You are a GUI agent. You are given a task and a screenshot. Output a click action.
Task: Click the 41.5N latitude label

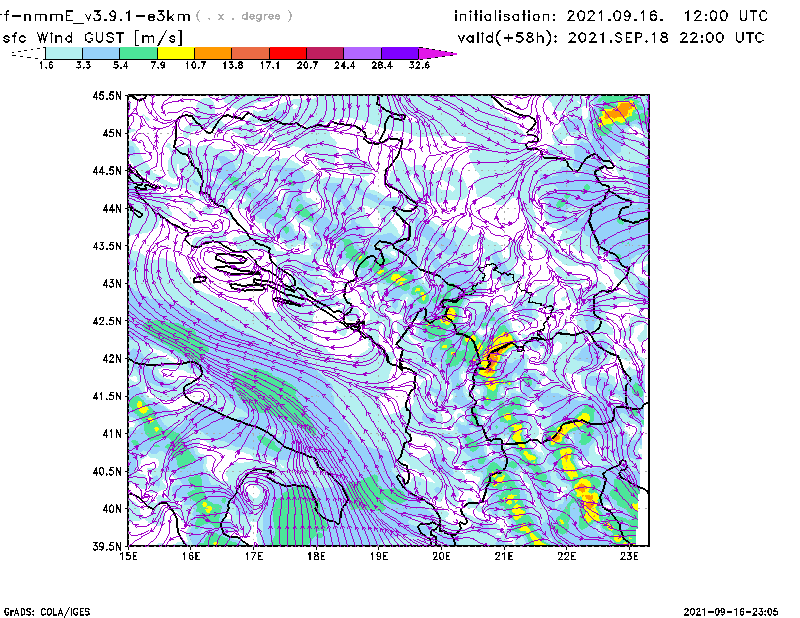107,396
